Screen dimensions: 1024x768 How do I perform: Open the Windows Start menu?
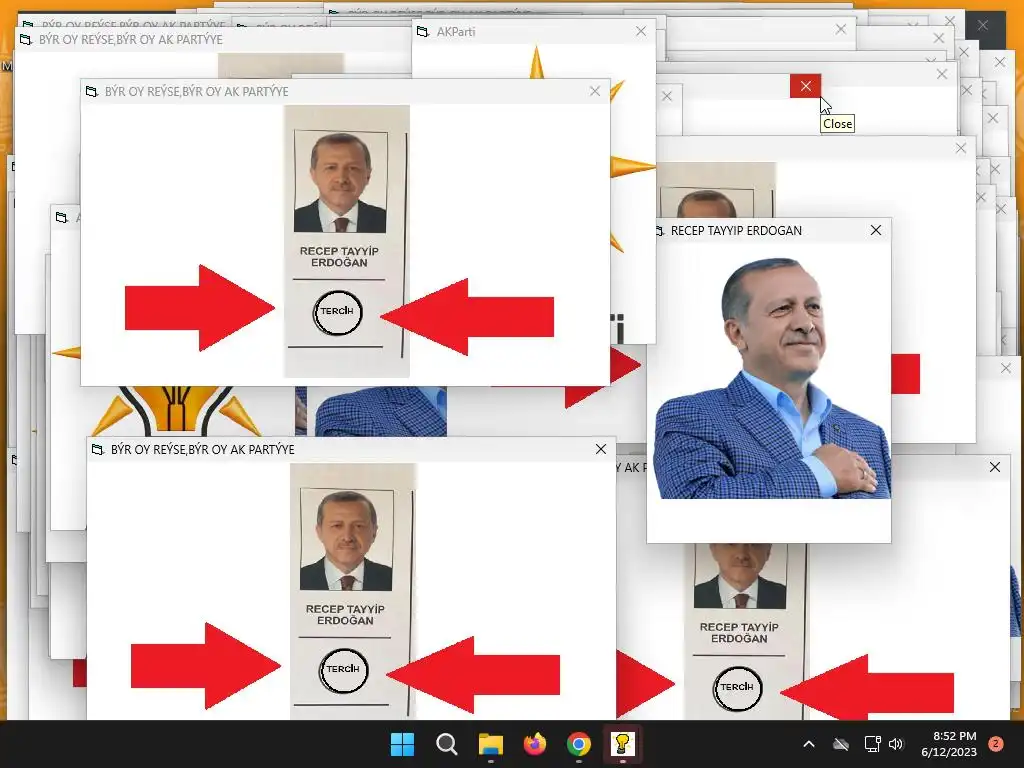[x=402, y=744]
